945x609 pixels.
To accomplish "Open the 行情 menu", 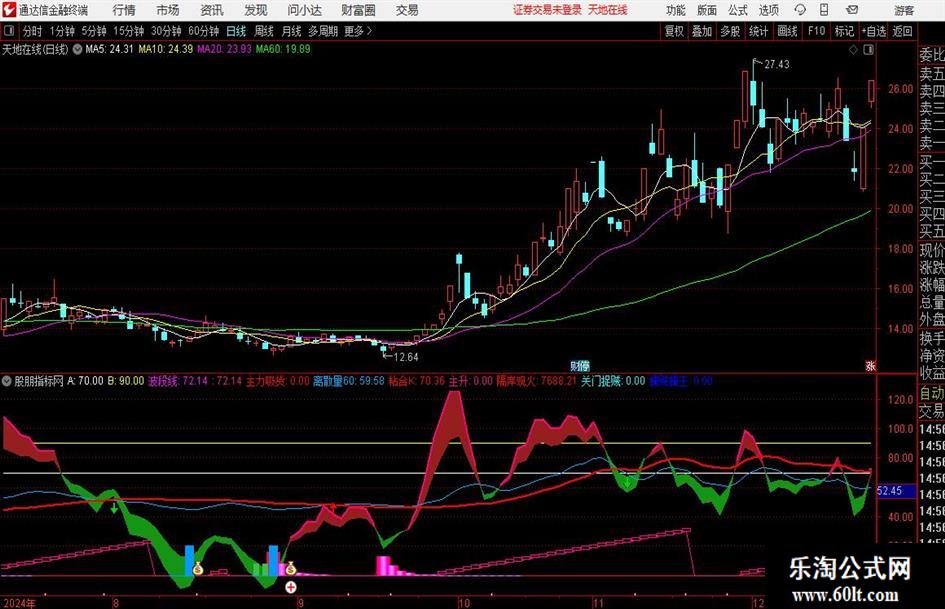I will tap(124, 10).
